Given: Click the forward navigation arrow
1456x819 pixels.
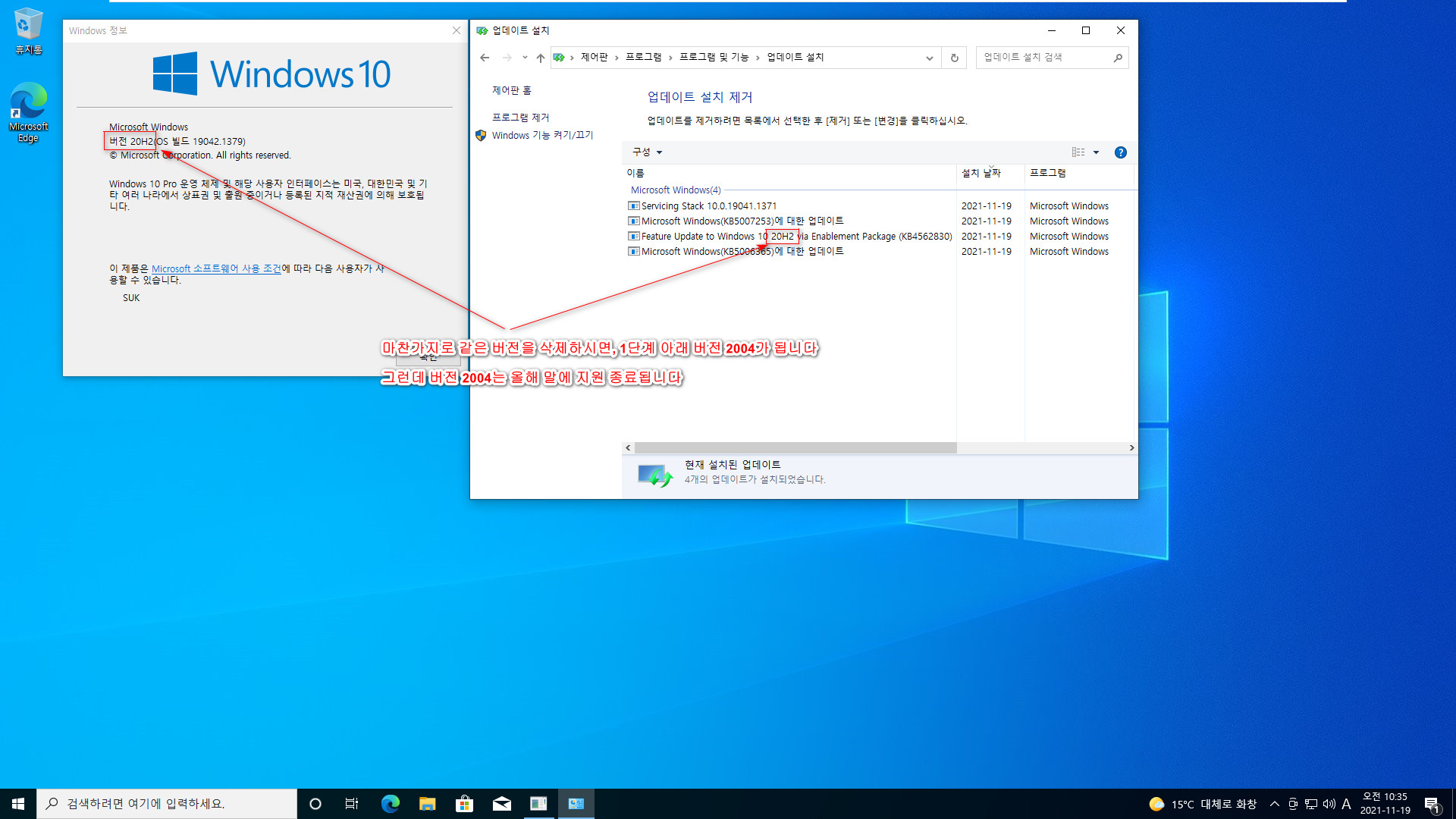Looking at the screenshot, I should click(x=507, y=58).
